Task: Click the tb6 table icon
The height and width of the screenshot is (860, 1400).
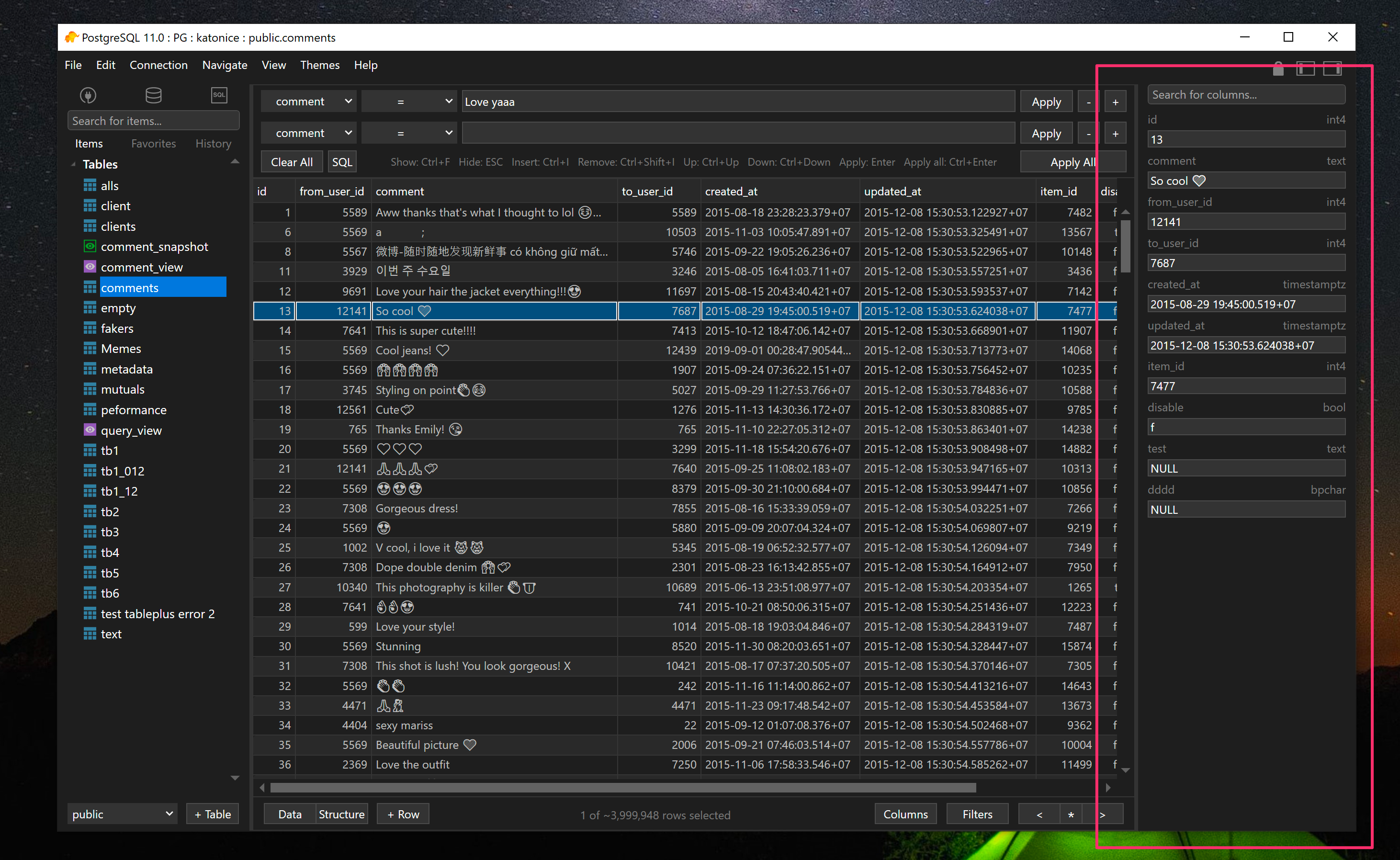Action: 90,593
